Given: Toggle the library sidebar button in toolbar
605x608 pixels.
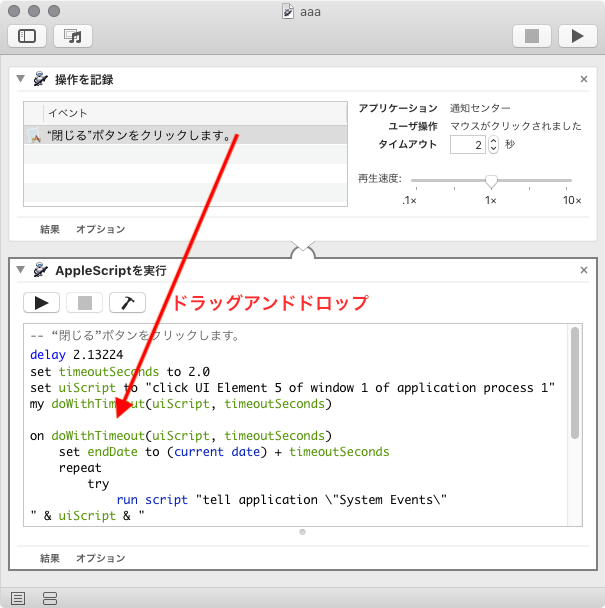Looking at the screenshot, I should pos(27,36).
